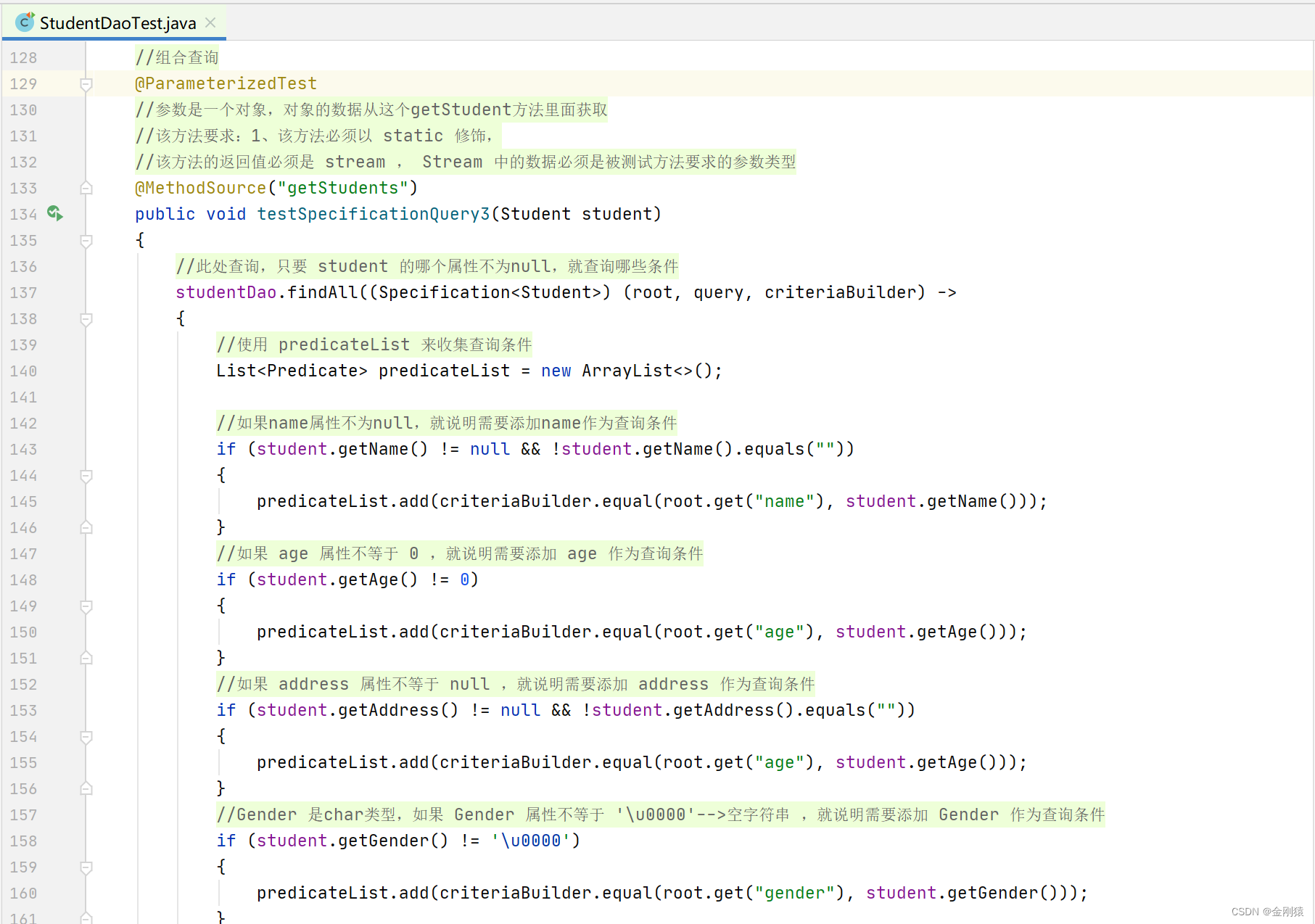Click the //组合查询 comment on line 128
Viewport: 1315px width, 924px height.
pos(177,57)
